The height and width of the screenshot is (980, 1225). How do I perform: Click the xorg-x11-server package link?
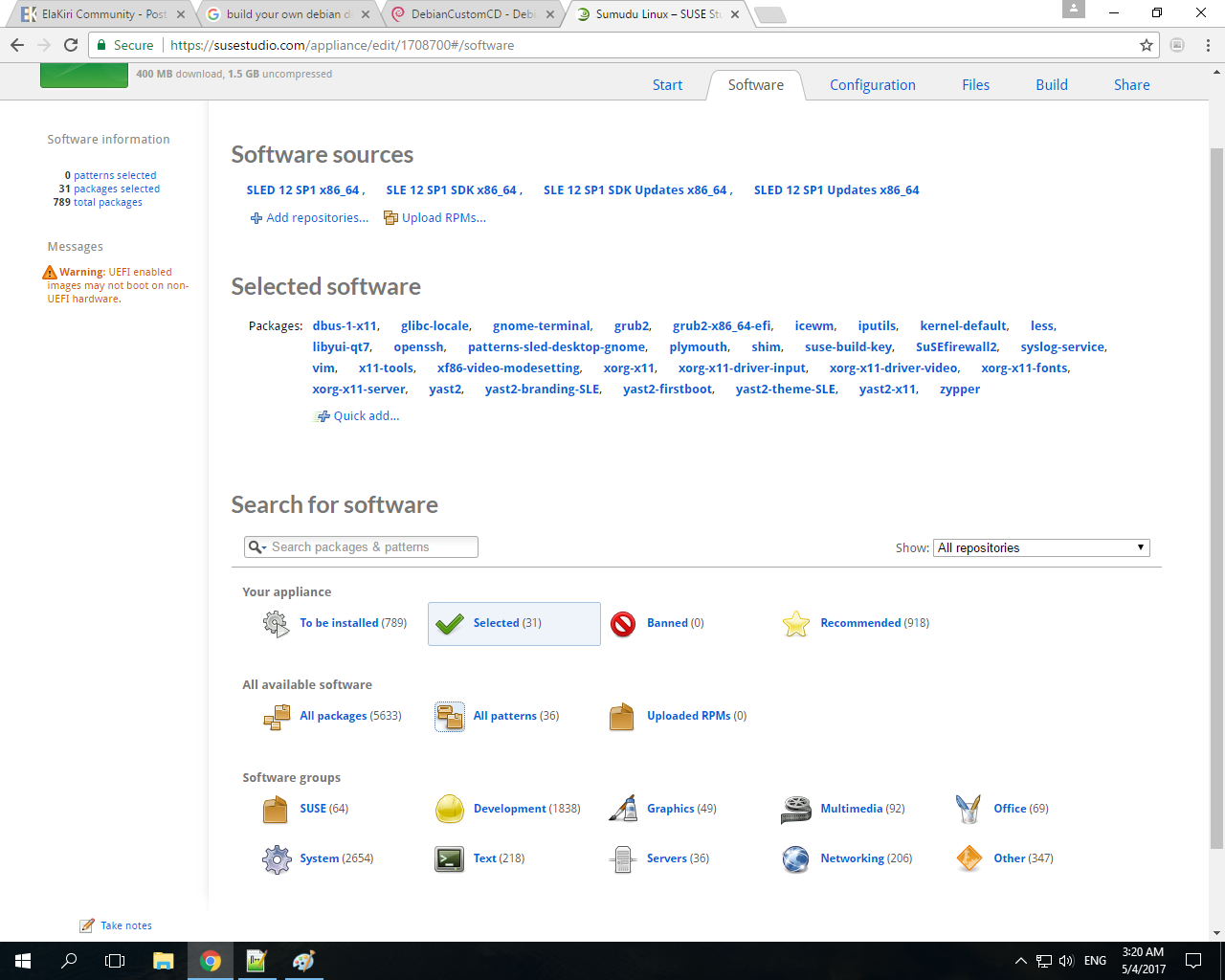(359, 390)
